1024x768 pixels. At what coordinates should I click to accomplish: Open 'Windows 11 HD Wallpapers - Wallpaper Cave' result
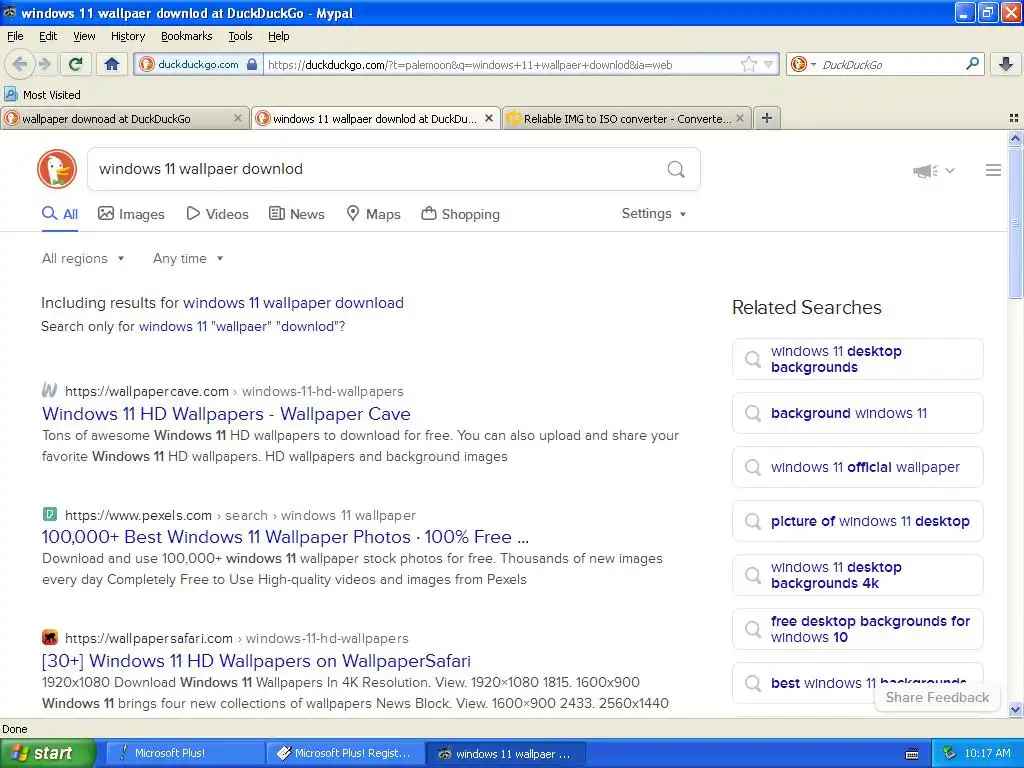coord(226,413)
